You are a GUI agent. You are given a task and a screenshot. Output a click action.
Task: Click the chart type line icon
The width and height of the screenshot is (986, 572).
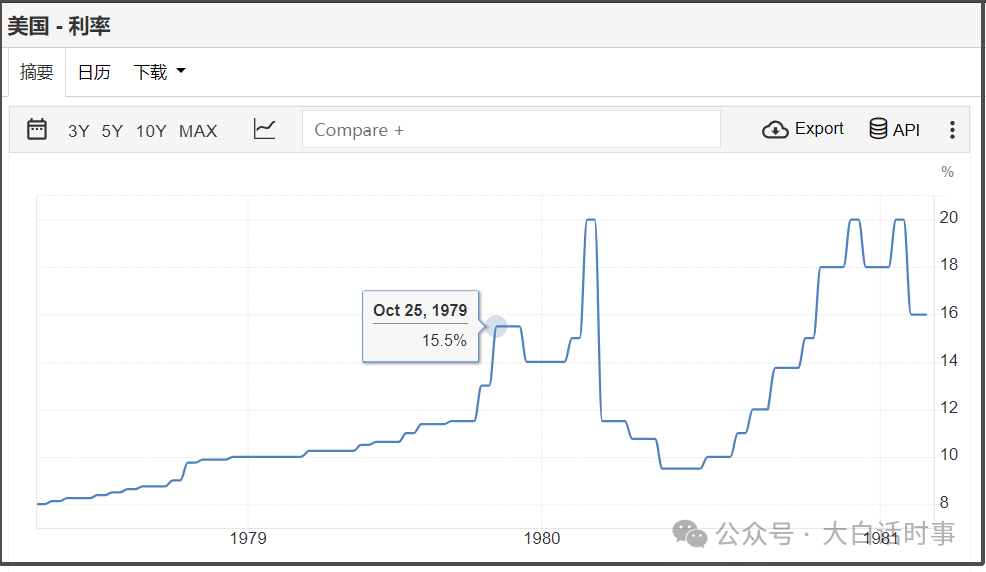click(264, 129)
